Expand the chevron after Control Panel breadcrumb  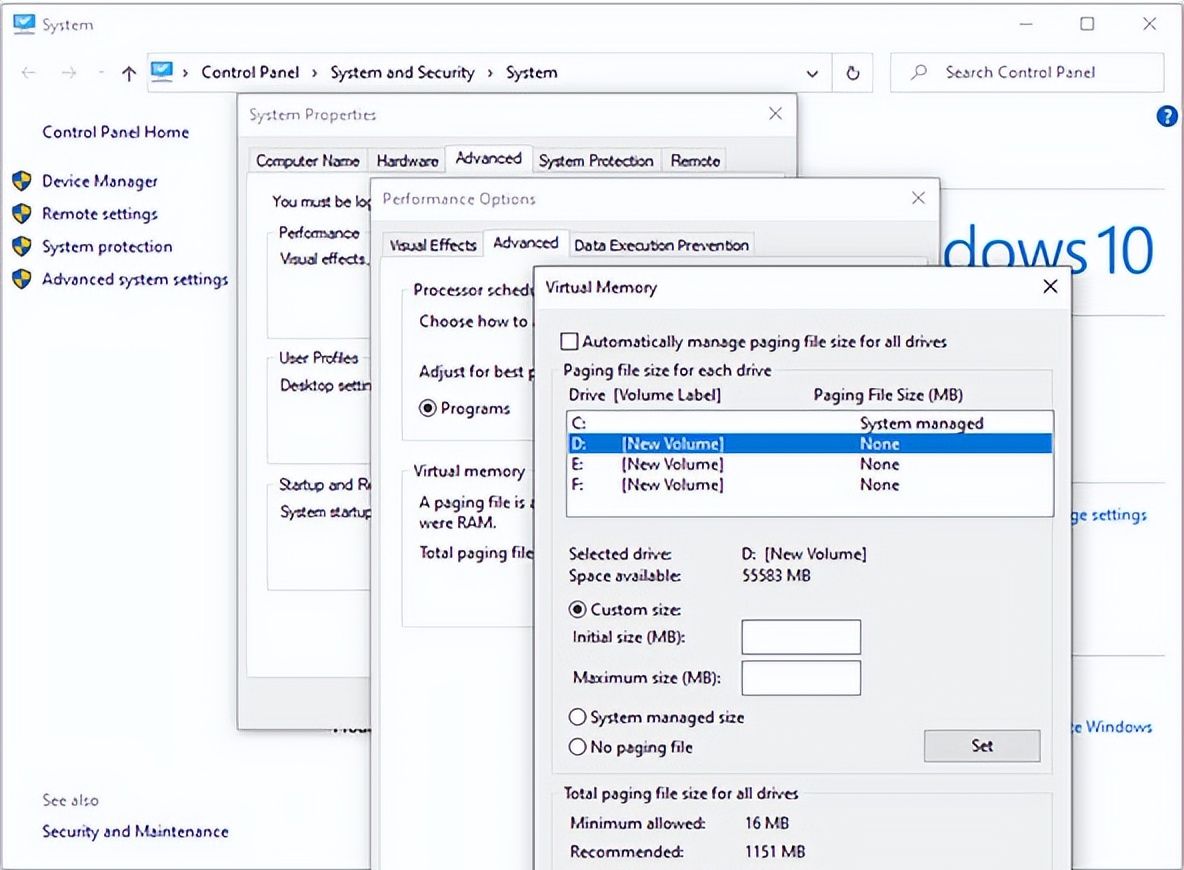click(x=314, y=73)
